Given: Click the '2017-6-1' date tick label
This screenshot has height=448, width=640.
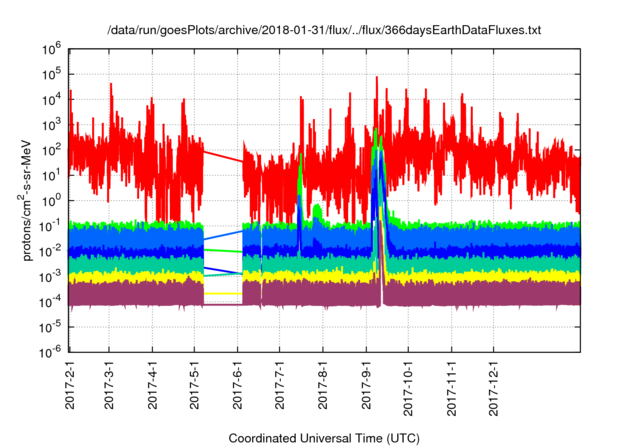Looking at the screenshot, I should click(238, 384).
